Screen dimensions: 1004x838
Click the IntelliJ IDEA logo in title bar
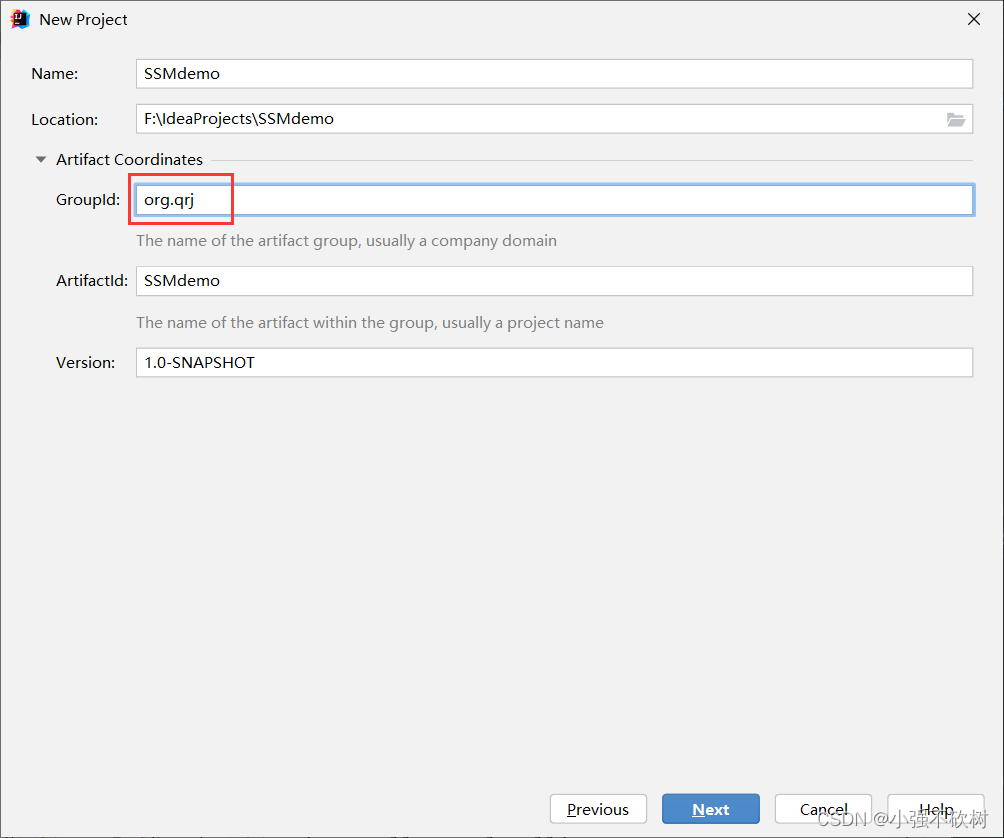[19, 18]
